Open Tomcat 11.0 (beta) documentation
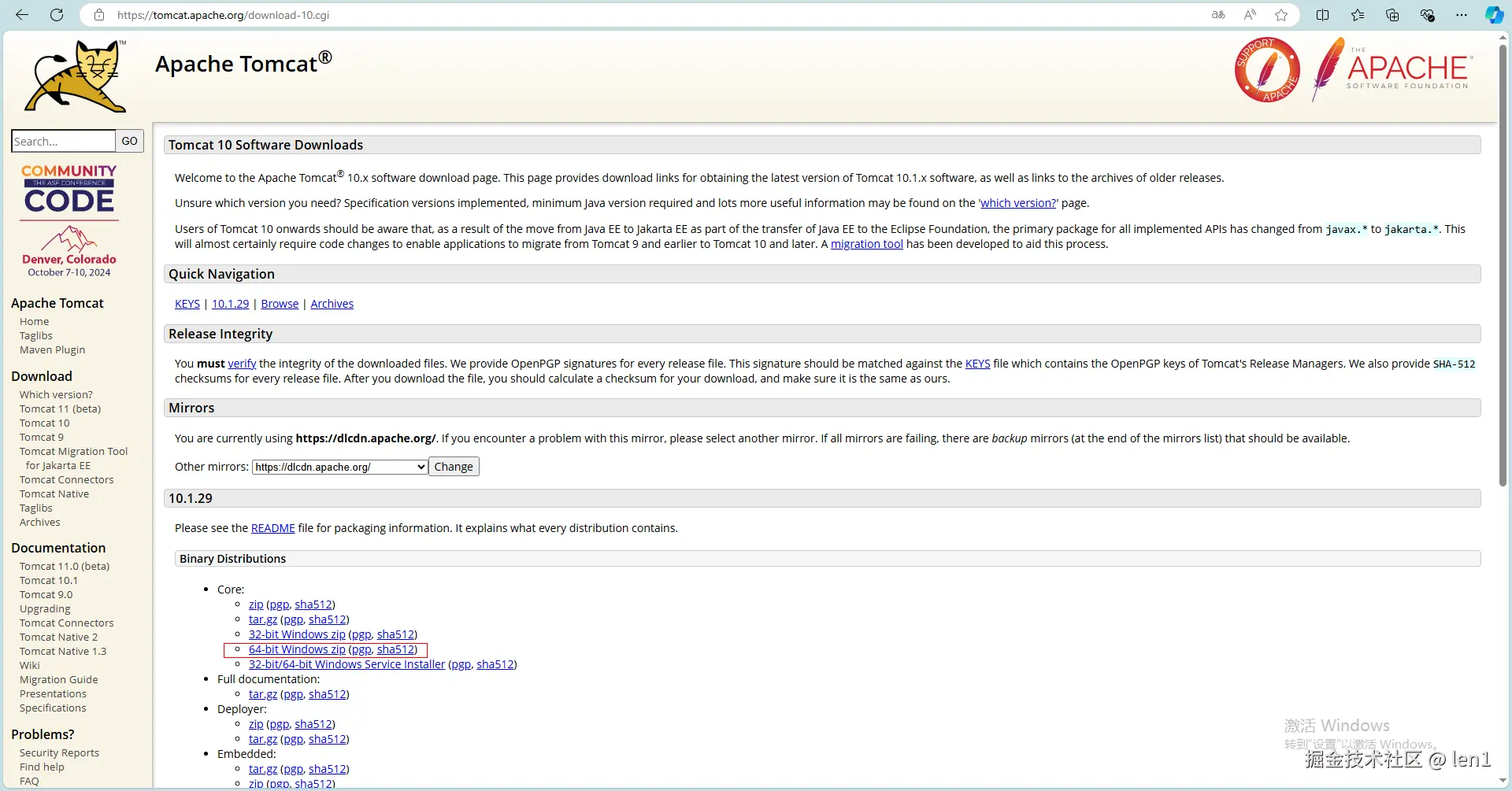 [65, 567]
